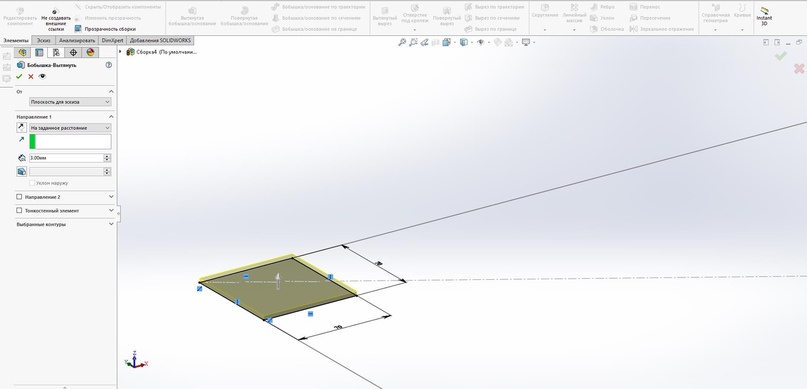Enable the Тонкостенный элемент checkbox
Viewport: 807px width, 389px height.
pyautogui.click(x=20, y=210)
